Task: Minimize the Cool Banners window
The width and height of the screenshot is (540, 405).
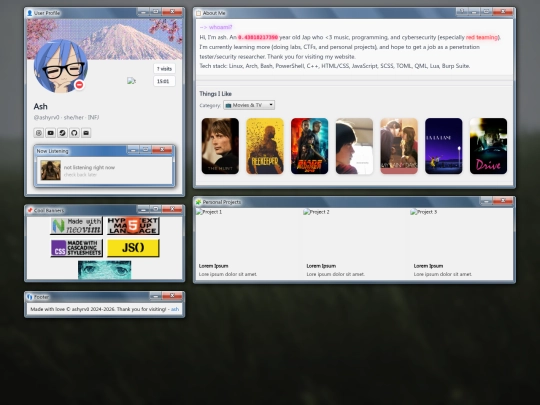Action: point(143,209)
